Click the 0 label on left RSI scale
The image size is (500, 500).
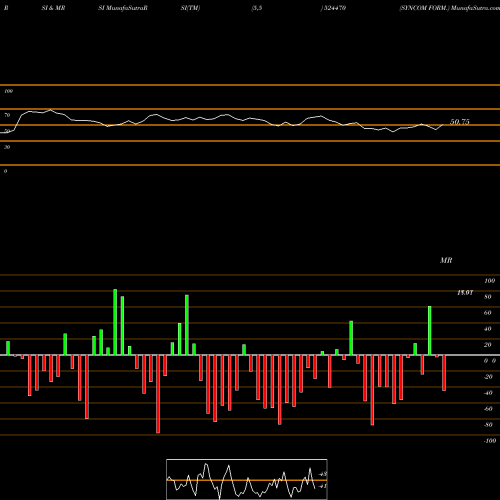[5, 171]
